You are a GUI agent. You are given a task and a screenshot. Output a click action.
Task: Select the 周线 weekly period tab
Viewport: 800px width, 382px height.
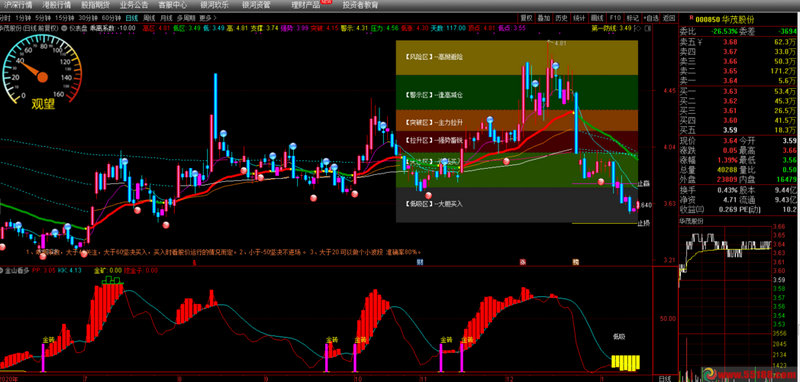coord(149,17)
